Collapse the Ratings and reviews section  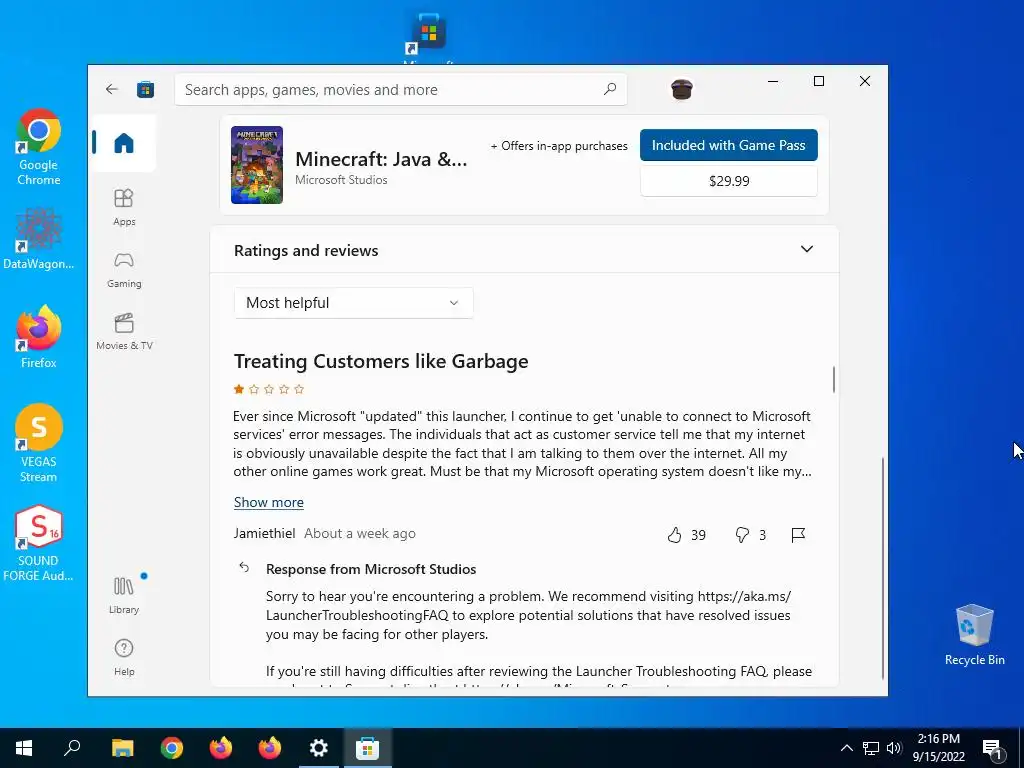(x=807, y=249)
